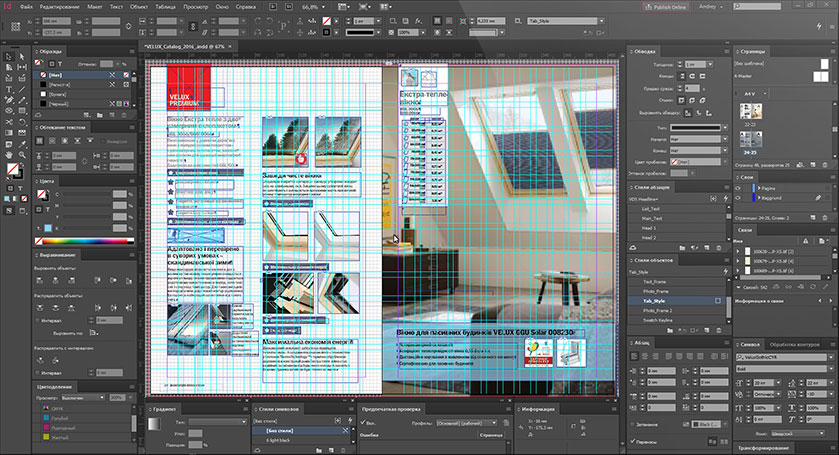Select the Hand tool
839x455 pixels.
[8, 157]
